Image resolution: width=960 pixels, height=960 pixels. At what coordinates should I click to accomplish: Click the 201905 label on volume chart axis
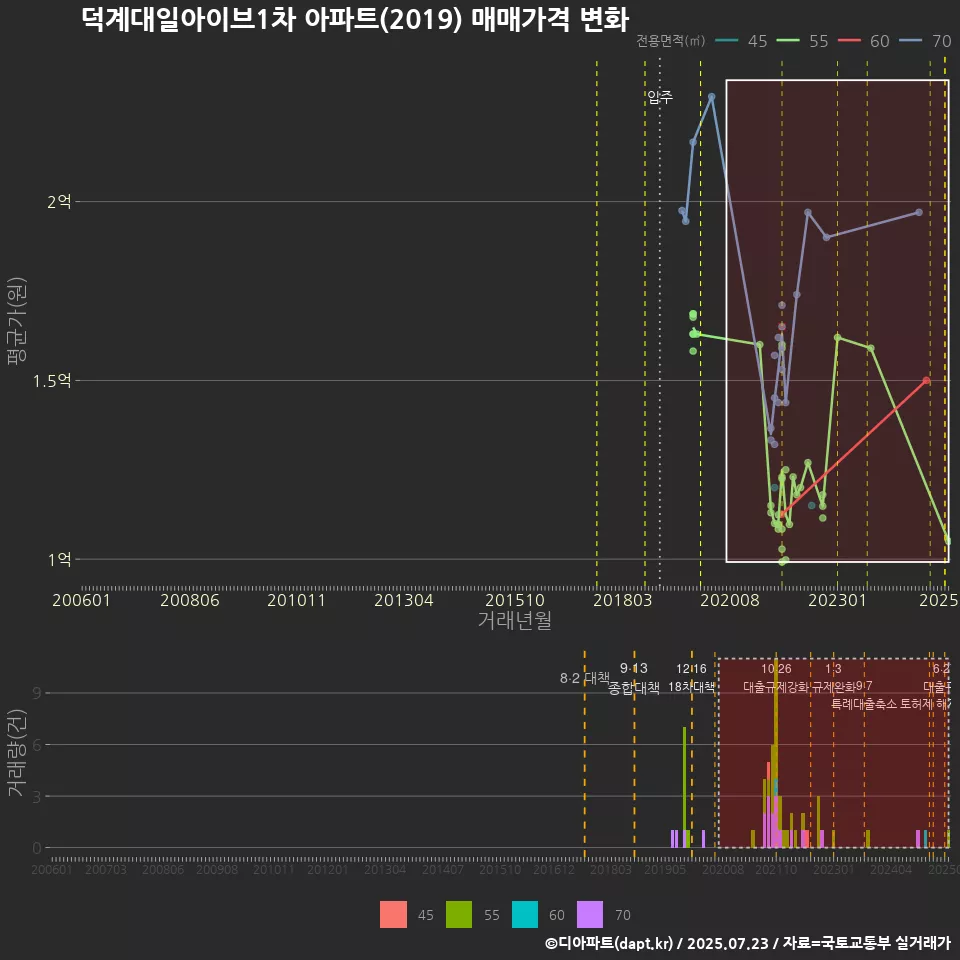(x=665, y=869)
